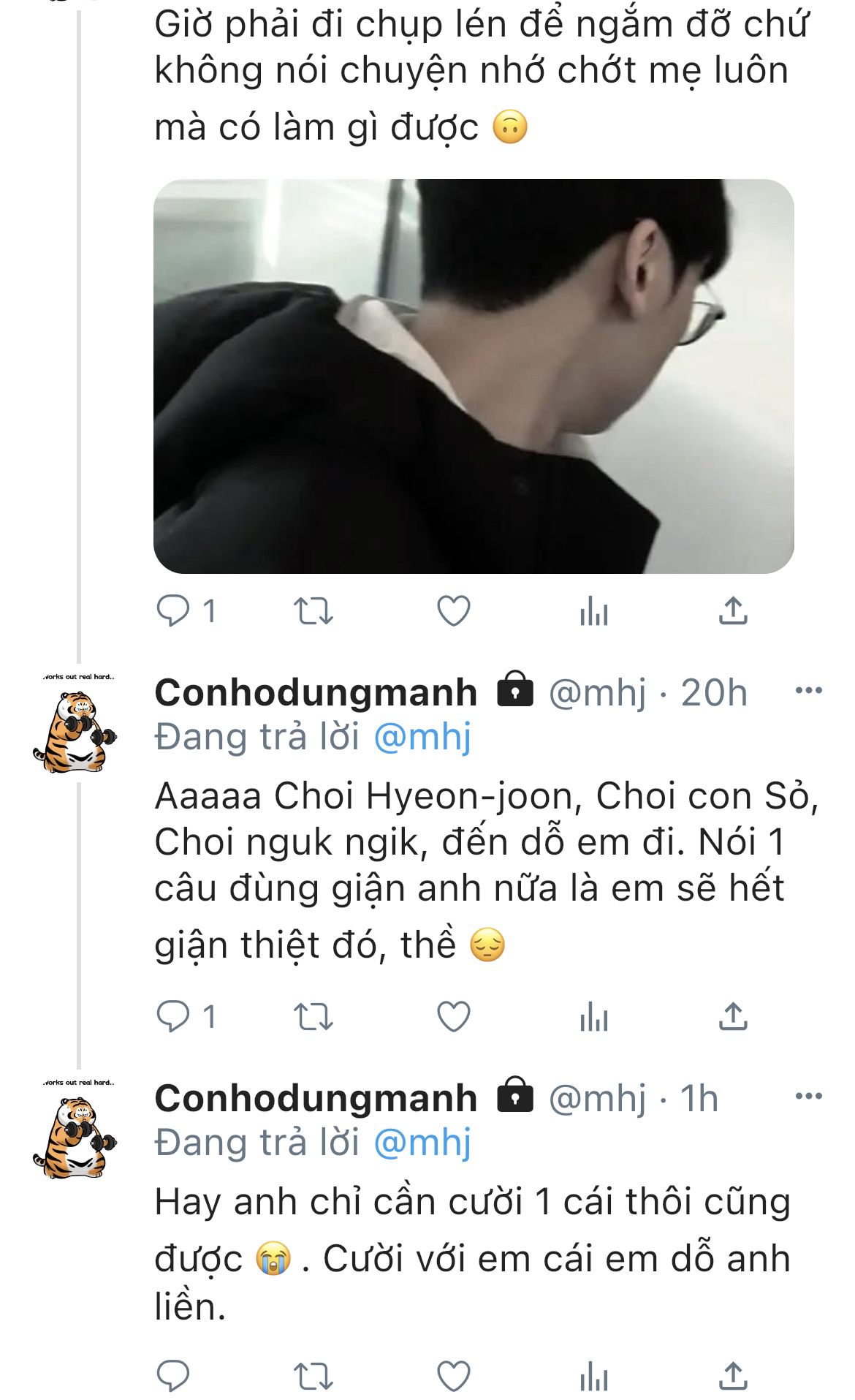Viewport: 855px width, 1400px height.
Task: View analytics of the photo tweet
Action: coord(593,610)
